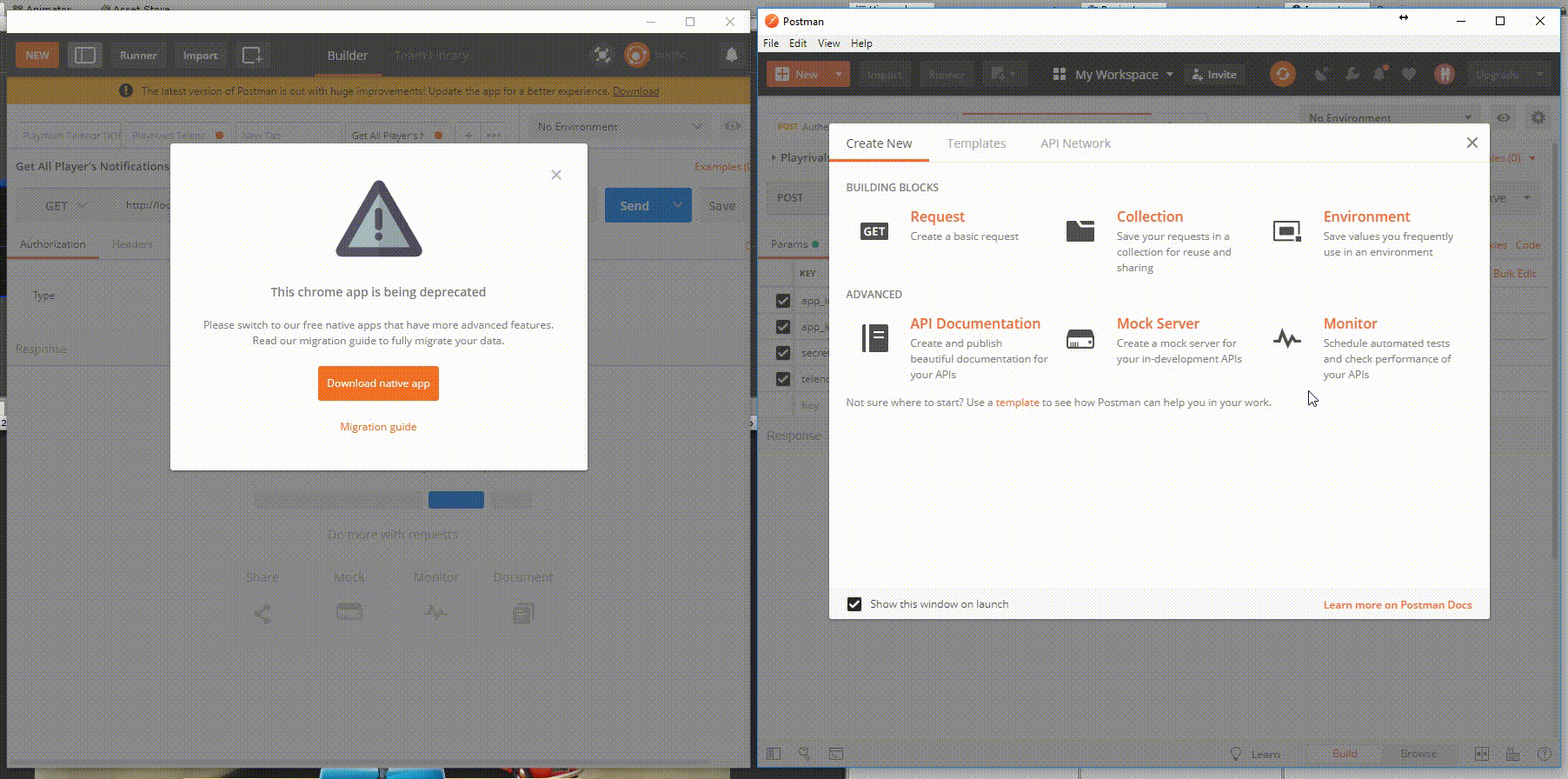1568x779 pixels.
Task: Toggle sidebar icon in Chrome Postman toolbar
Action: click(85, 56)
